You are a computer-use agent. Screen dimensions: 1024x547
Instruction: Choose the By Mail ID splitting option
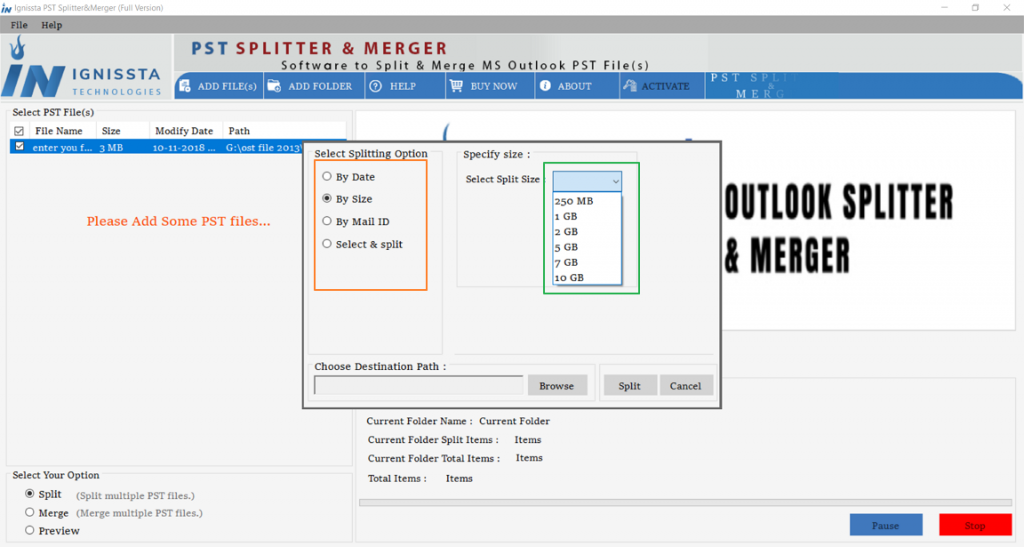327,222
